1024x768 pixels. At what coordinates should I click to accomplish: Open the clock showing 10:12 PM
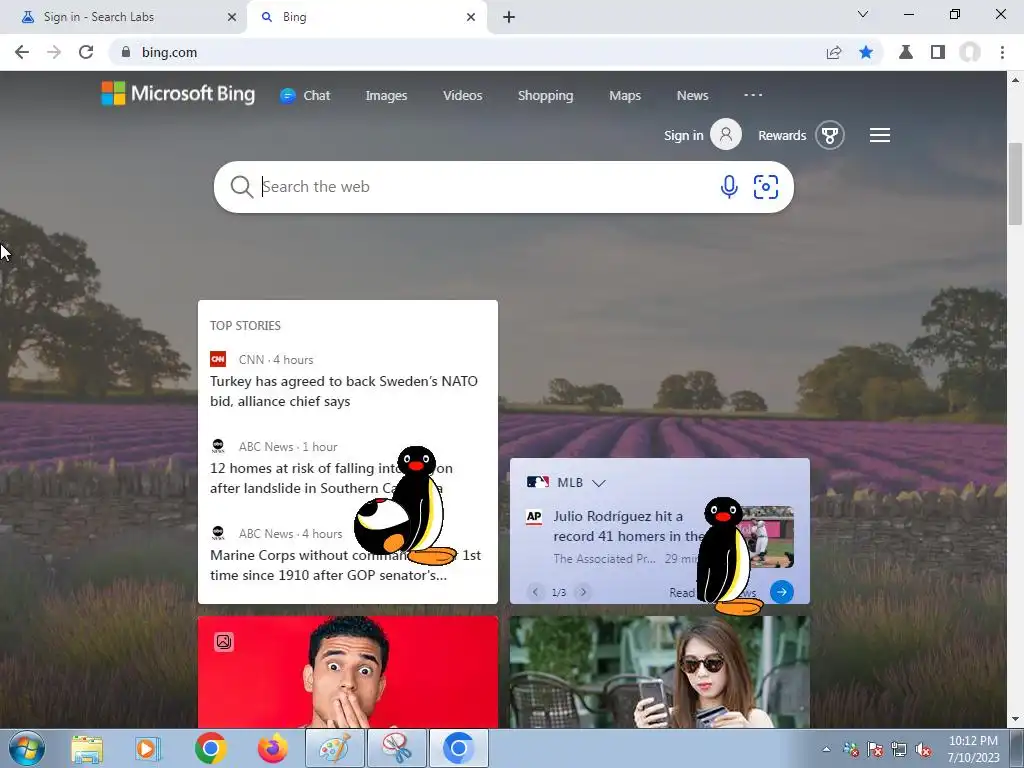pyautogui.click(x=973, y=749)
